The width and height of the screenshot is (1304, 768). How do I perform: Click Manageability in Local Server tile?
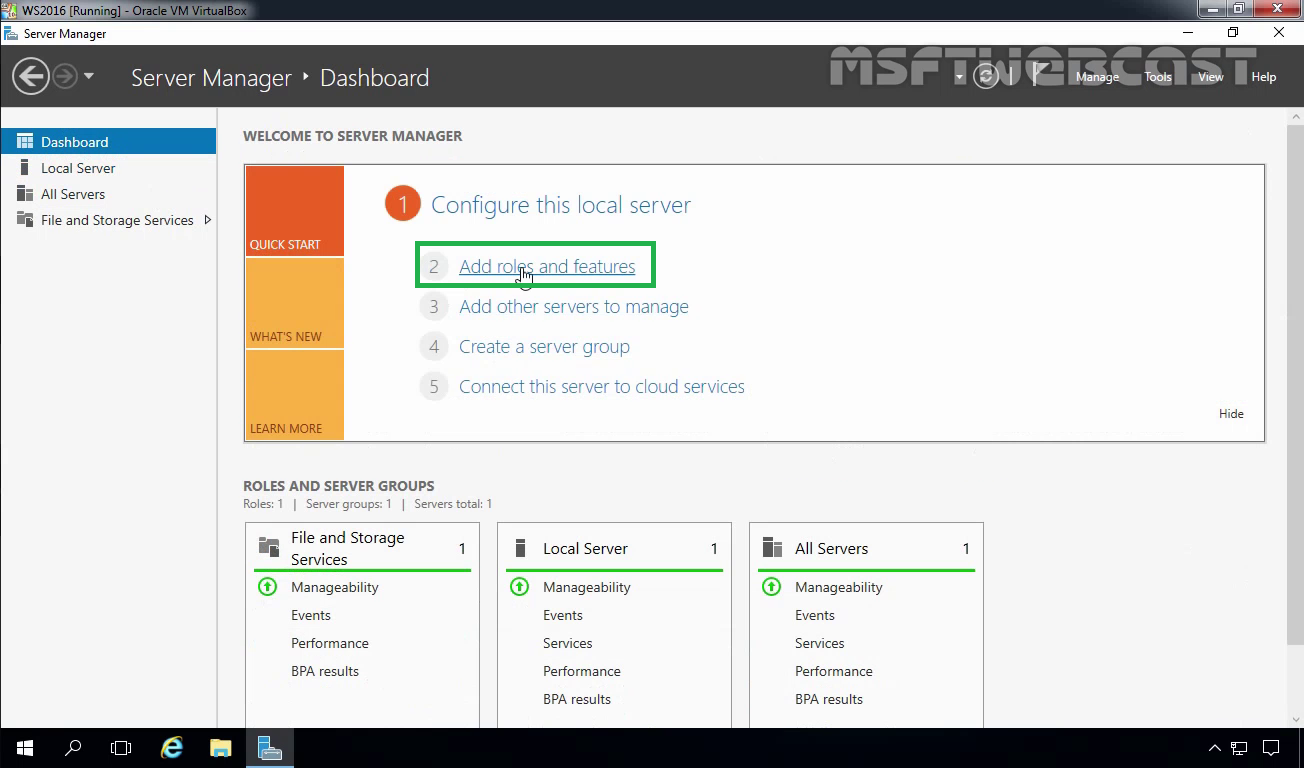[587, 587]
